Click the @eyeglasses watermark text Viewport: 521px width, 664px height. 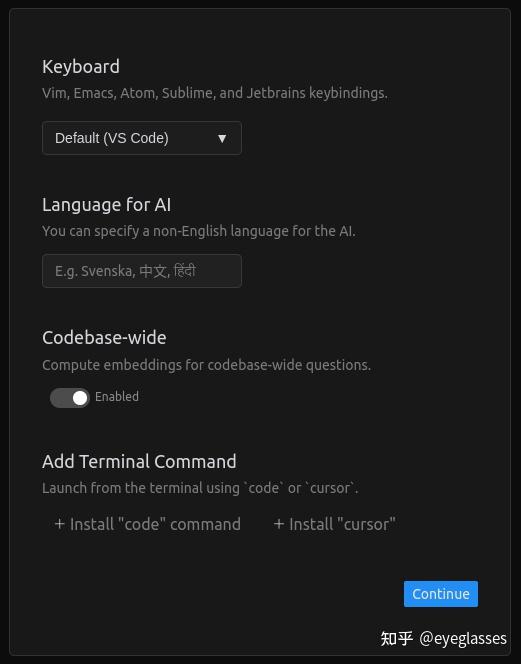[x=463, y=639]
